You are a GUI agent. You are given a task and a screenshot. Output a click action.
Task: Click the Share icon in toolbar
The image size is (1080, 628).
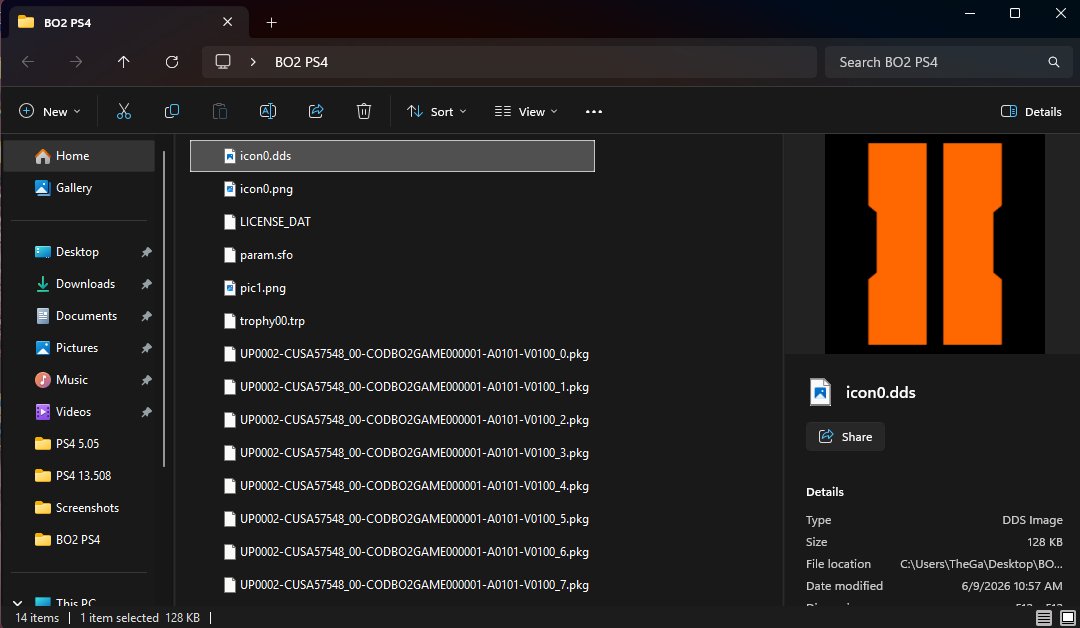316,112
